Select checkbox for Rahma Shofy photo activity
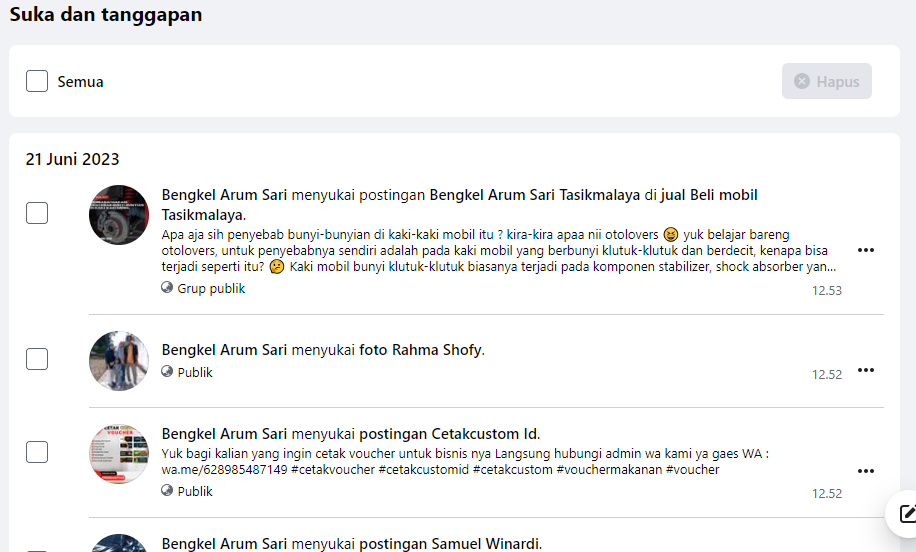 click(37, 359)
